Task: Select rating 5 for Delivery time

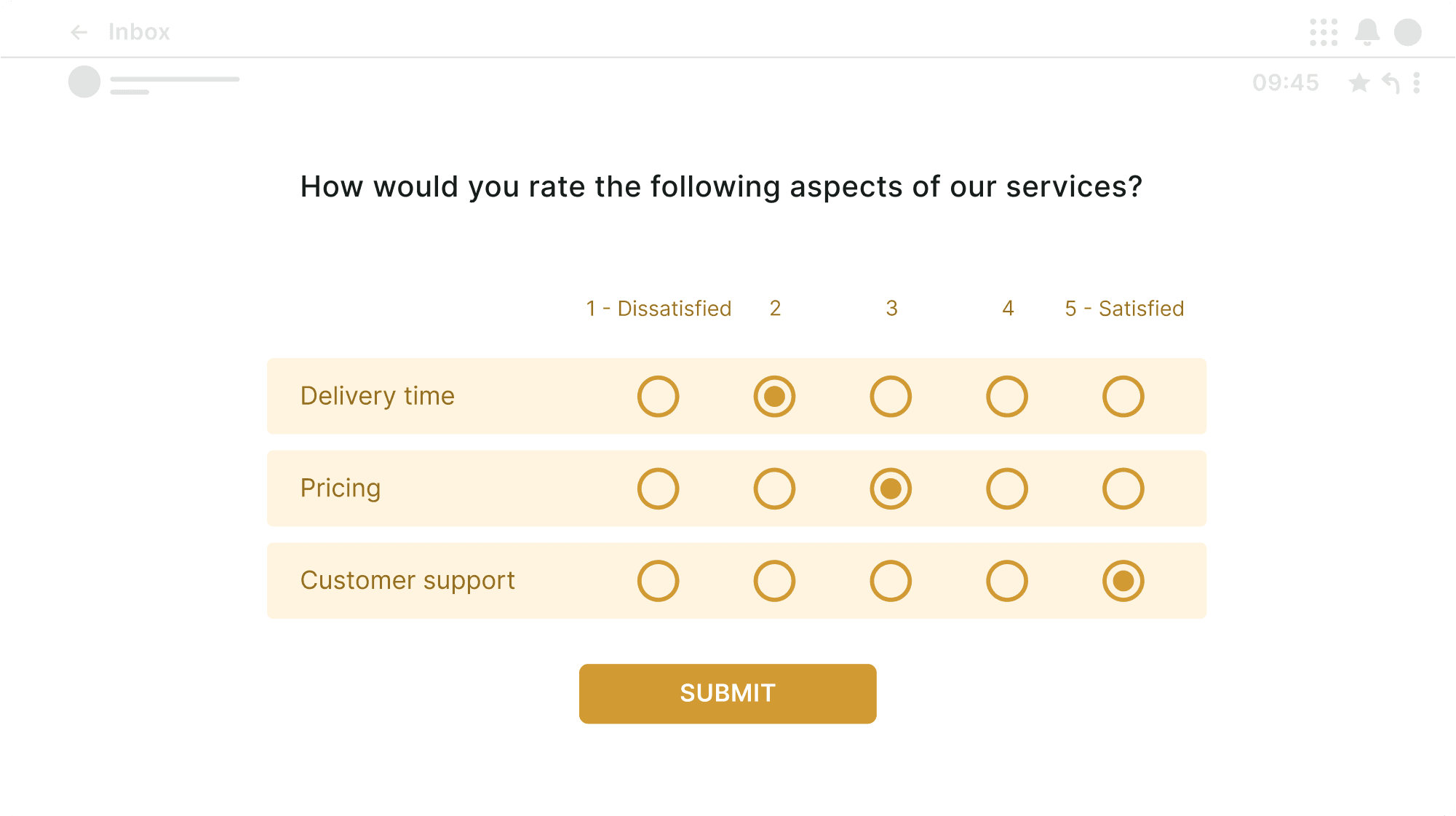Action: 1123,397
